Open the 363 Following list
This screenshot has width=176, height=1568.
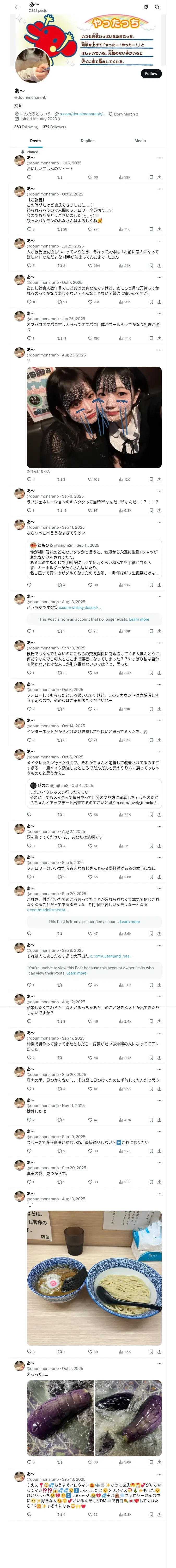(x=26, y=127)
